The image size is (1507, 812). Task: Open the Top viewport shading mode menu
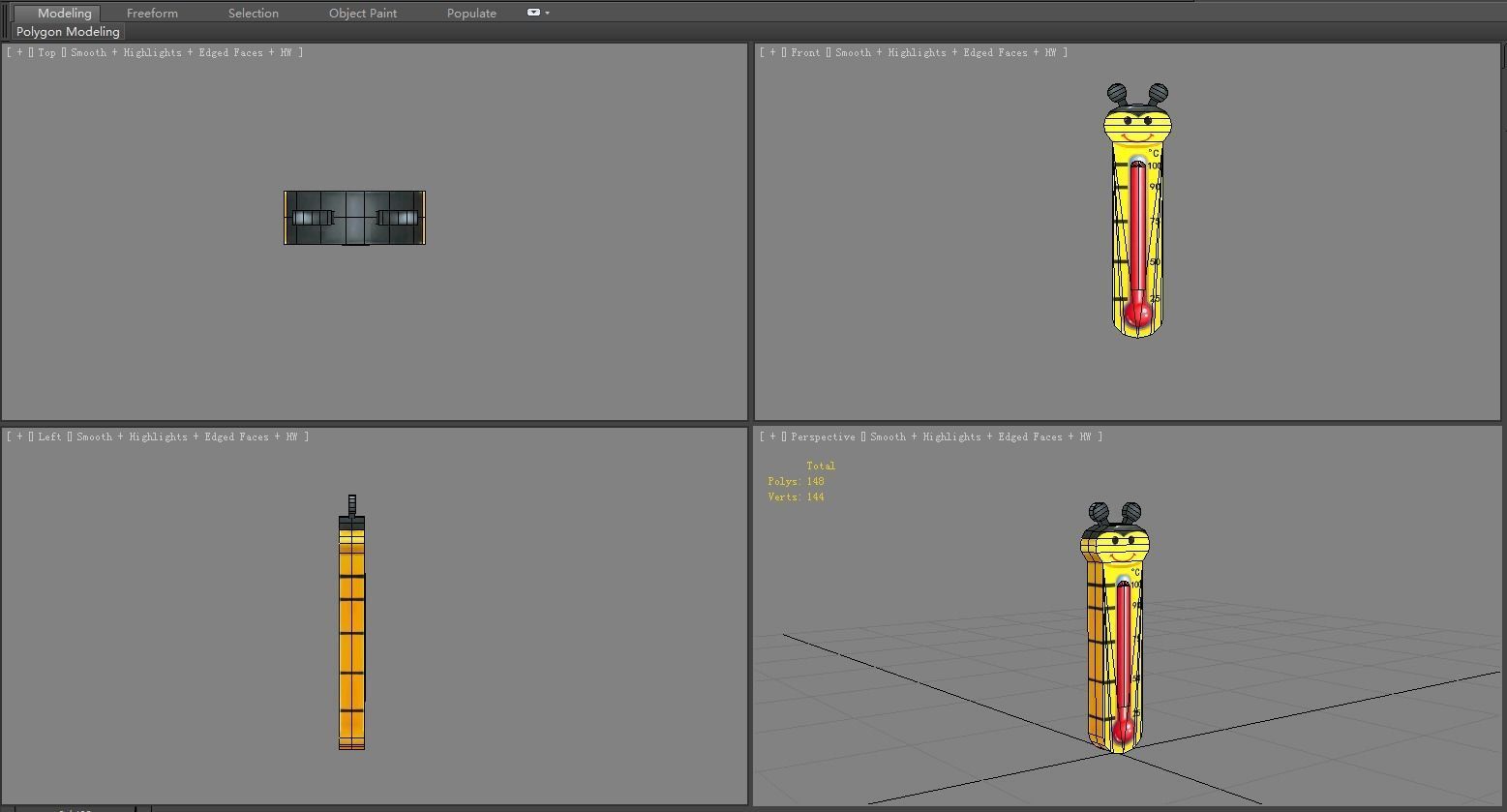tap(183, 52)
